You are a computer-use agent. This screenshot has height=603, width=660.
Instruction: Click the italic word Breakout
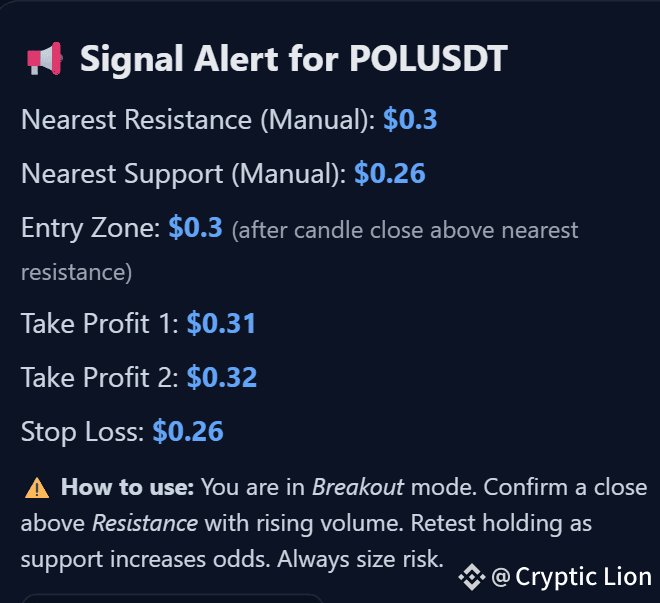[x=358, y=487]
